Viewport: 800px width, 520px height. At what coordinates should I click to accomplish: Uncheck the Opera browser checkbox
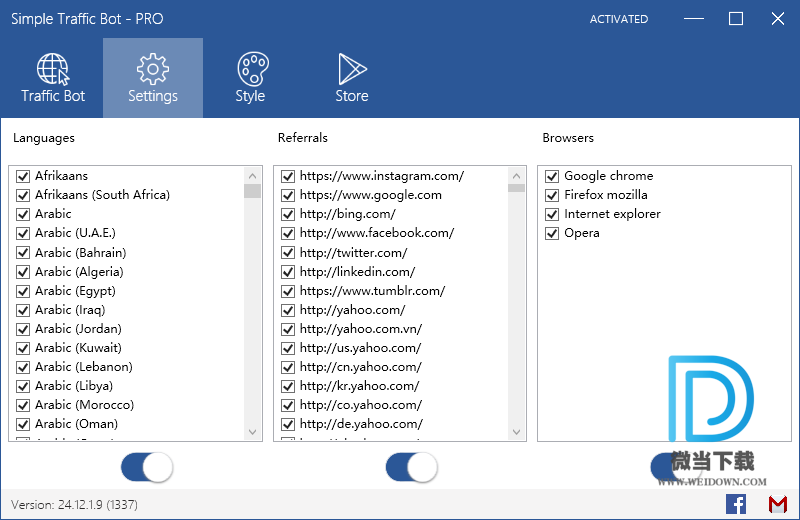[x=551, y=233]
